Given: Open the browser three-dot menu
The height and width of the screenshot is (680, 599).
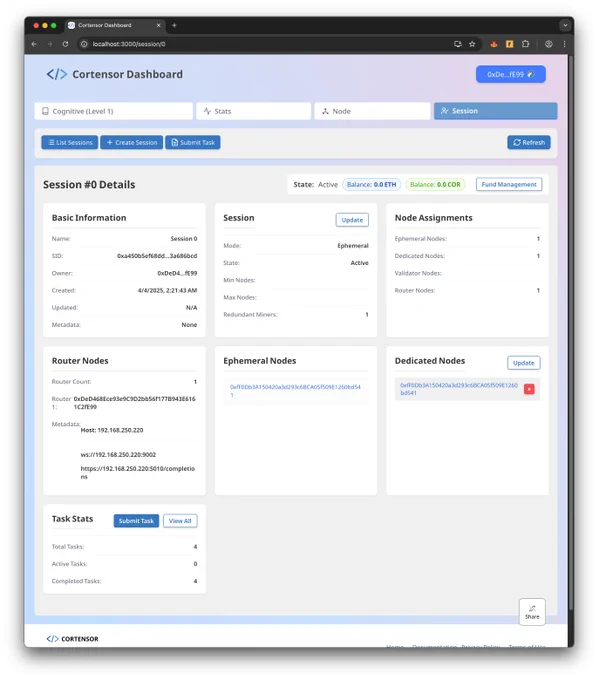Looking at the screenshot, I should pos(564,44).
